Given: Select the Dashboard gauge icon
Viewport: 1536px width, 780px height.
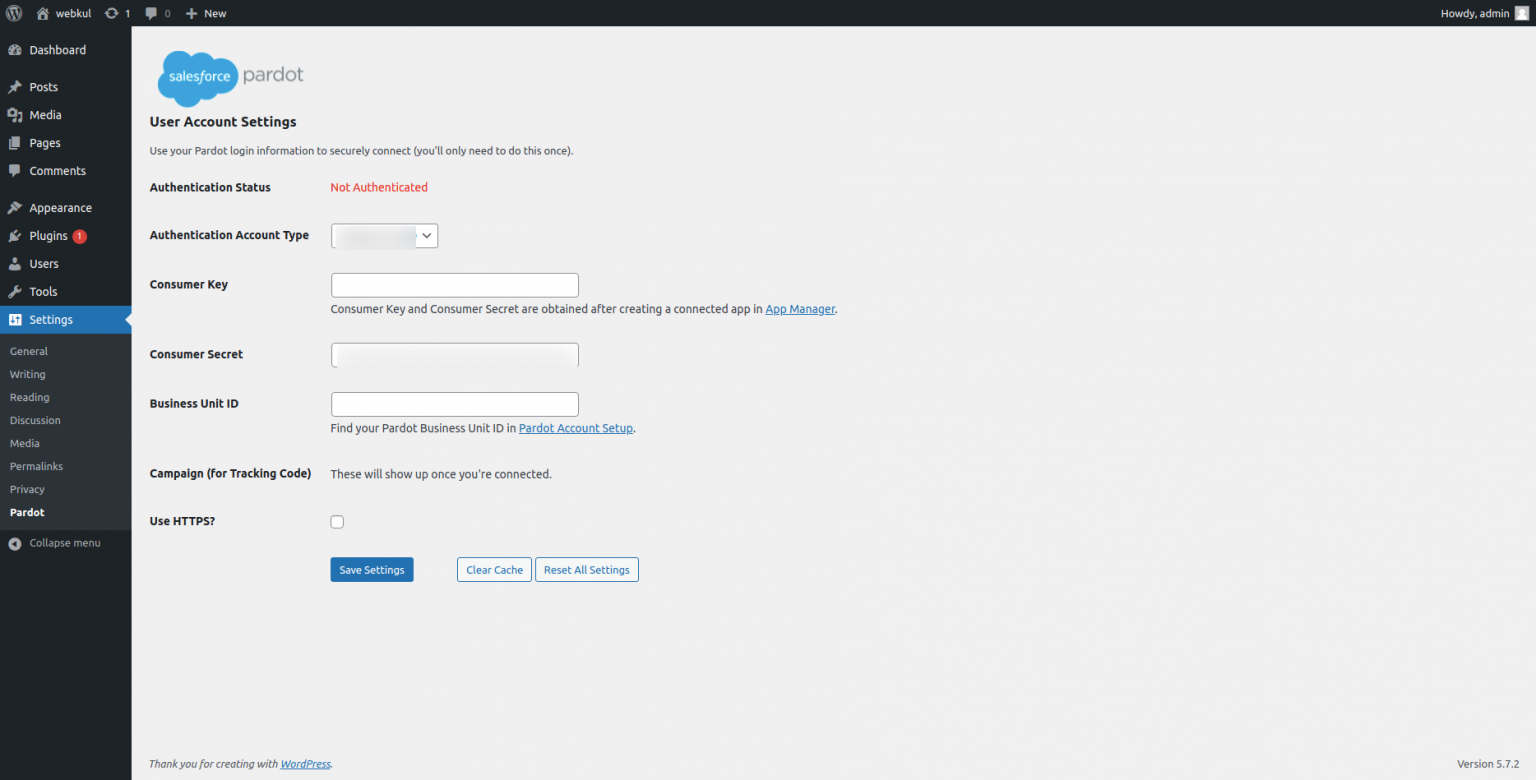Looking at the screenshot, I should (16, 49).
